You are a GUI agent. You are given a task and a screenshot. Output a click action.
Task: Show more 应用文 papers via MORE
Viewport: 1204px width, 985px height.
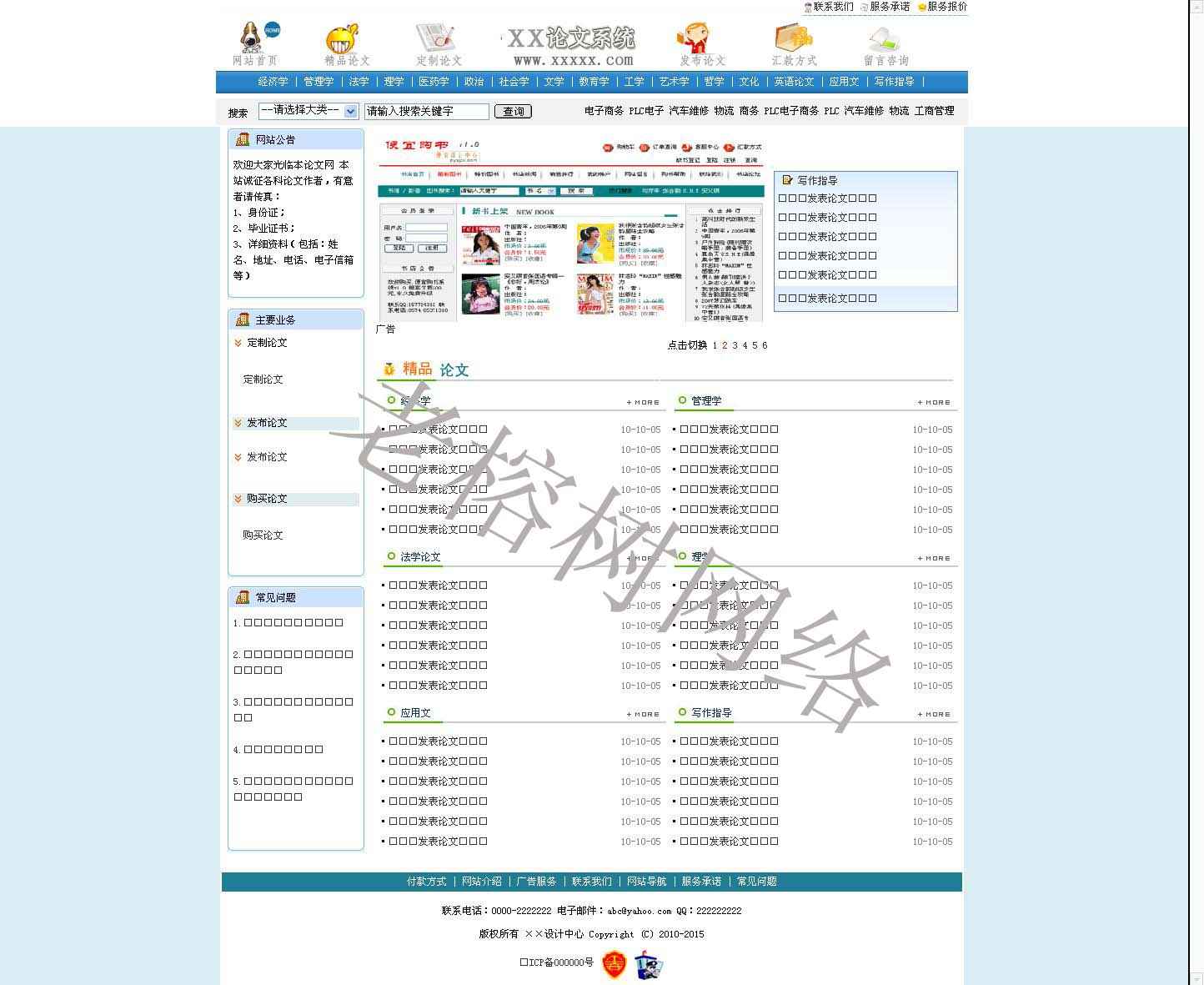coord(643,714)
